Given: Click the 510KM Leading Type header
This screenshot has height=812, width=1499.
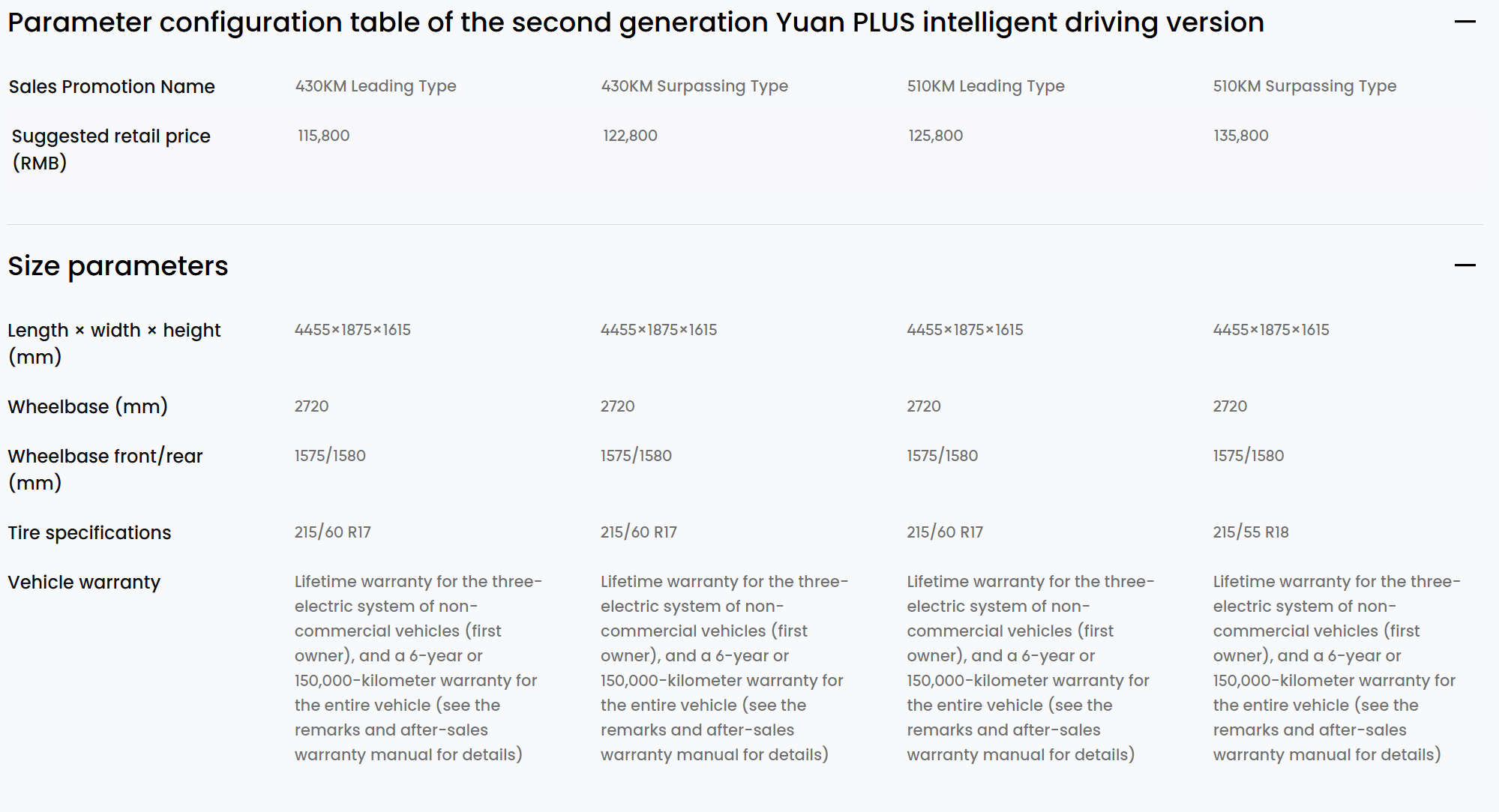Looking at the screenshot, I should point(985,86).
